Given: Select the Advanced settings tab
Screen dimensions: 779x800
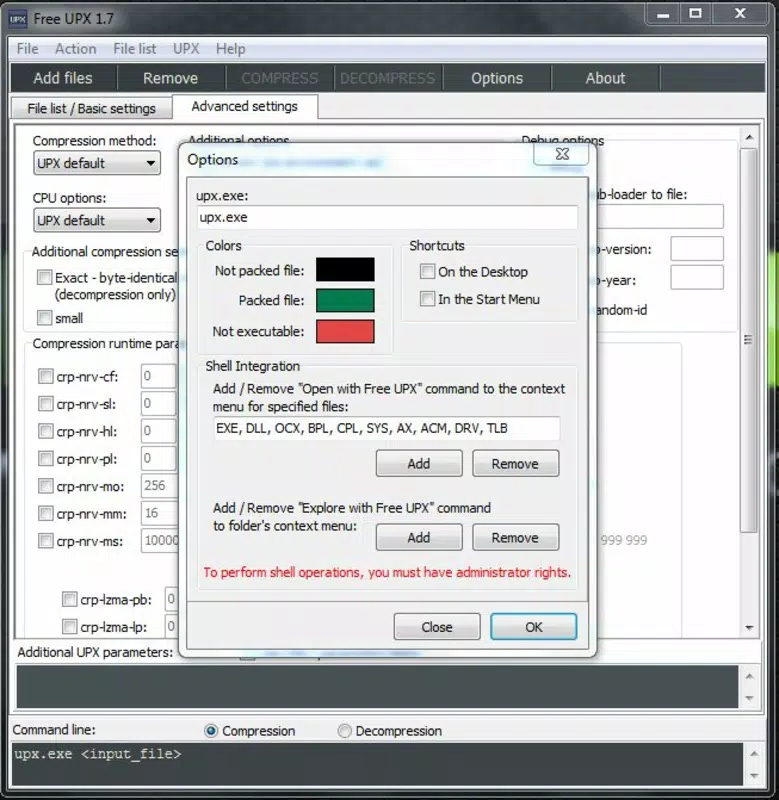Looking at the screenshot, I should click(x=245, y=107).
